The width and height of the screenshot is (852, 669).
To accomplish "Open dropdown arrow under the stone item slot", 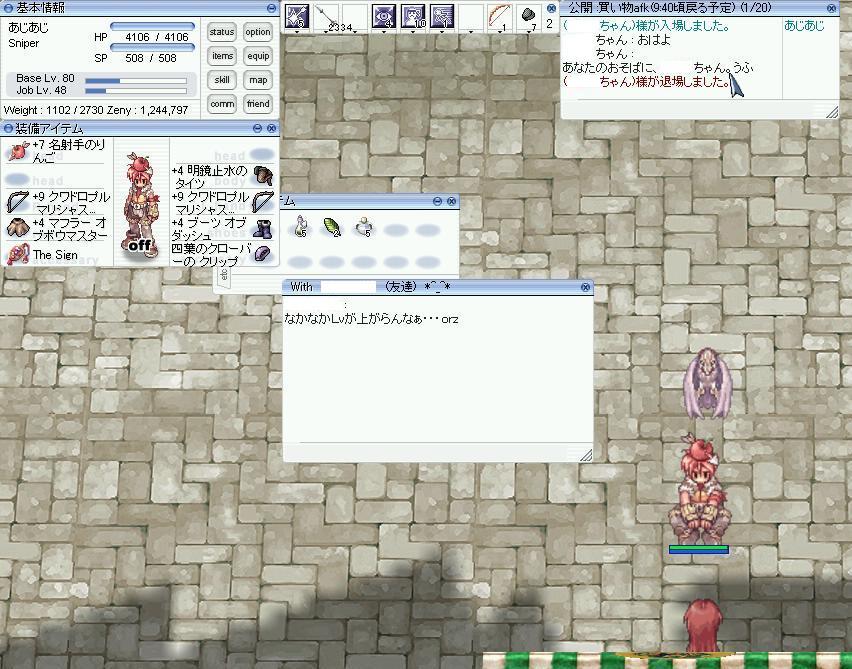I will point(528,32).
